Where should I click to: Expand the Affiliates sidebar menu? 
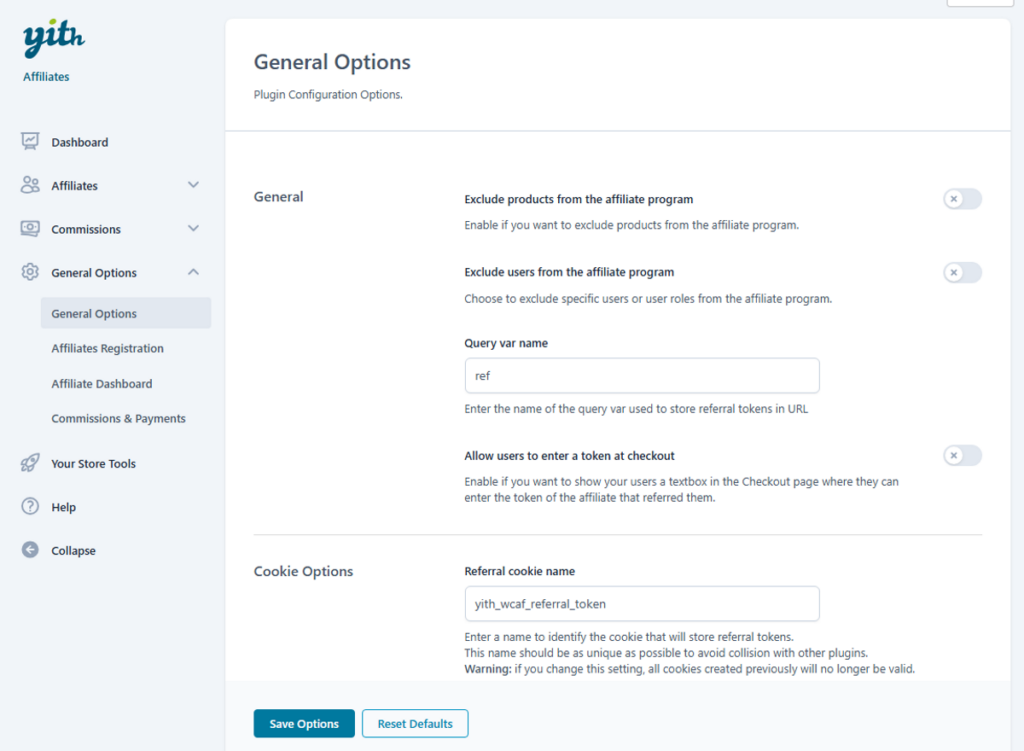[193, 185]
